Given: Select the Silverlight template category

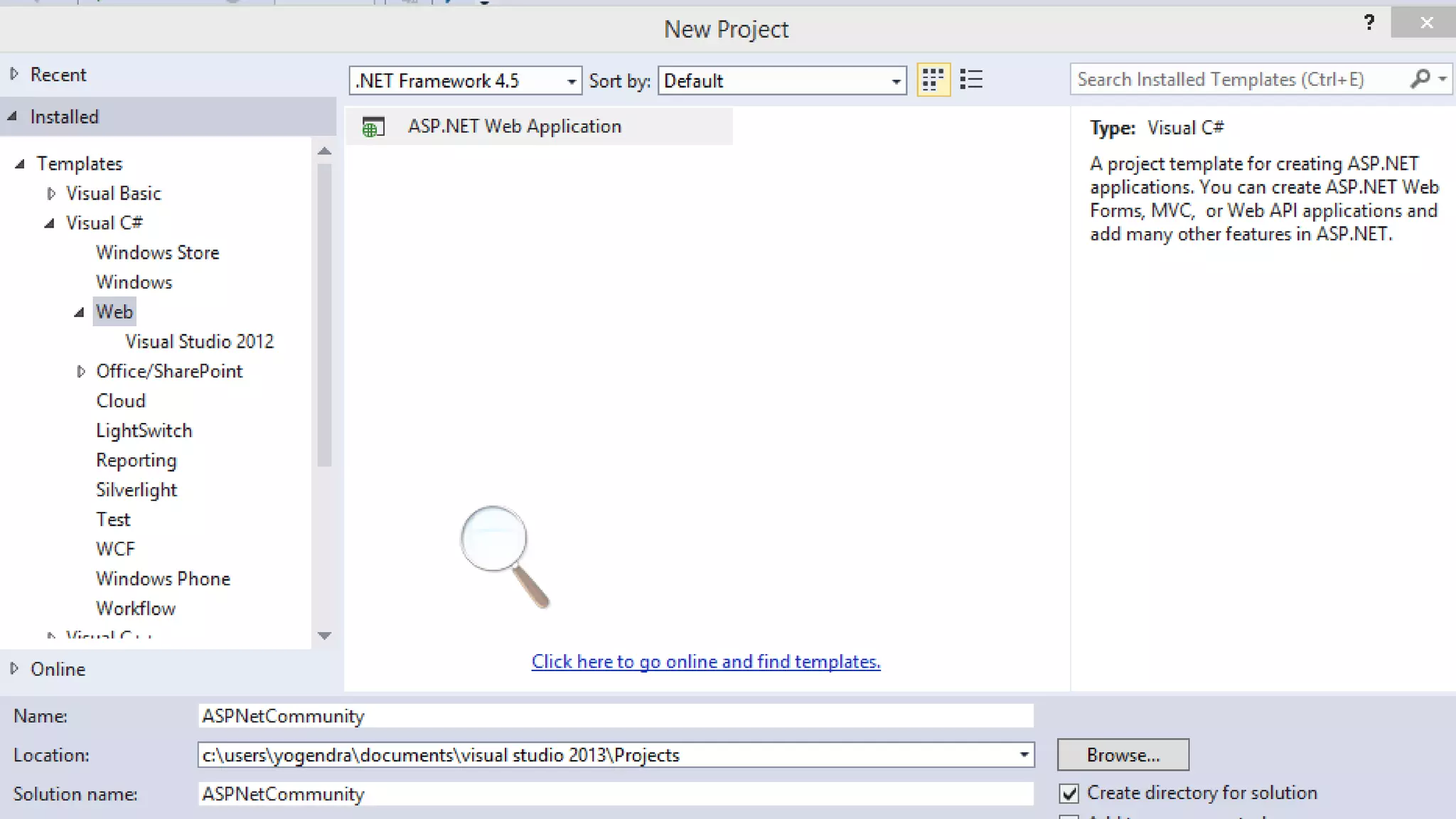Looking at the screenshot, I should (136, 490).
